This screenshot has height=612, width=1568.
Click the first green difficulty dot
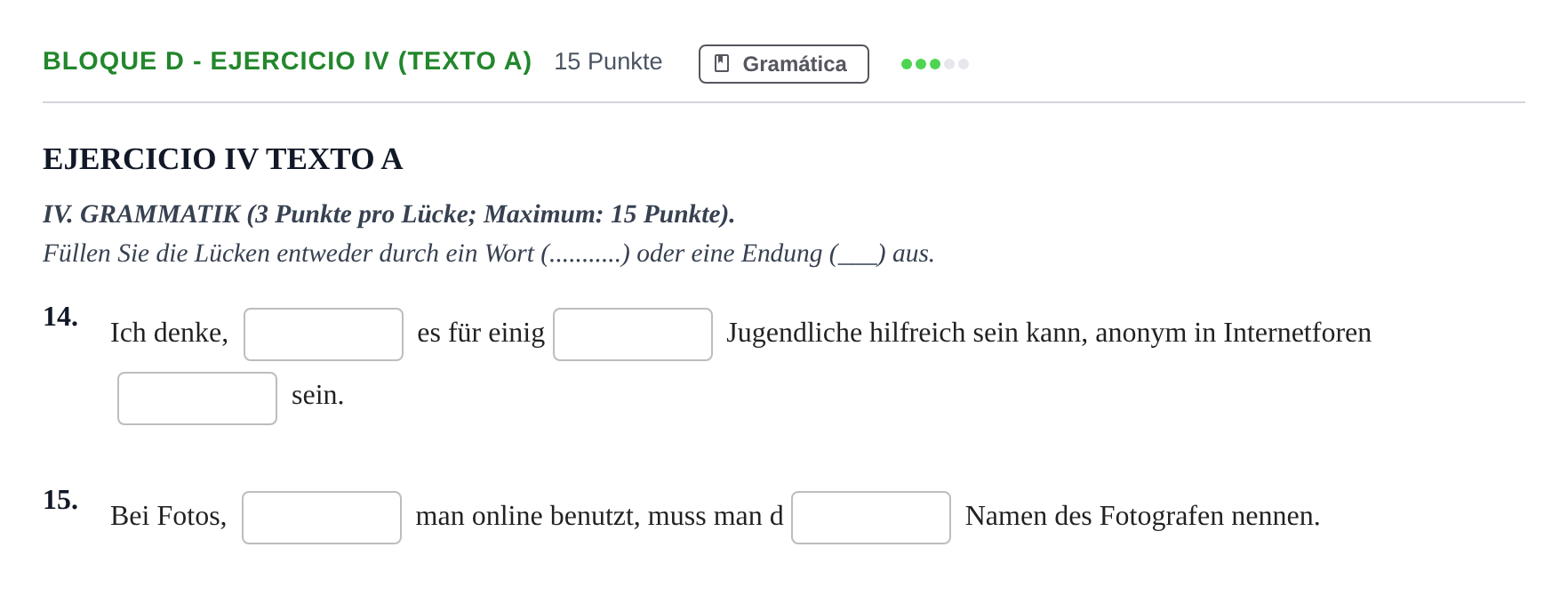point(907,64)
